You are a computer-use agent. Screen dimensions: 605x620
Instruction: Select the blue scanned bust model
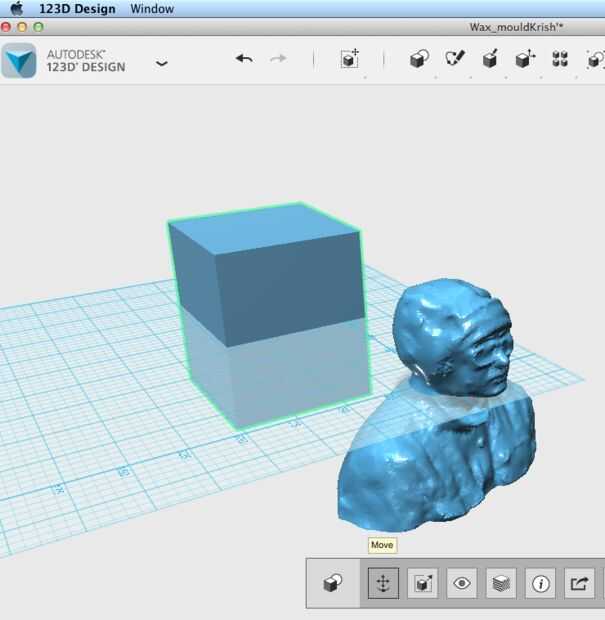[x=437, y=407]
